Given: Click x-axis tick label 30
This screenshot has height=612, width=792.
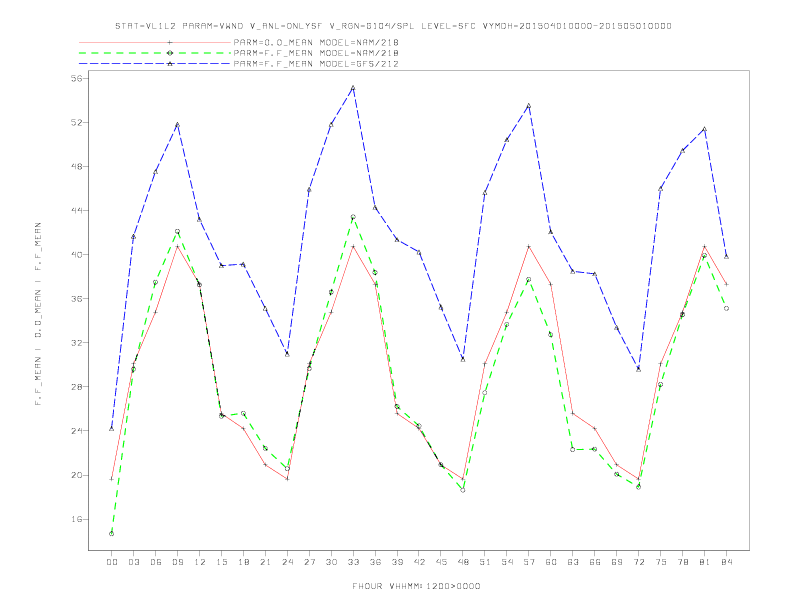Looking at the screenshot, I should tap(331, 562).
